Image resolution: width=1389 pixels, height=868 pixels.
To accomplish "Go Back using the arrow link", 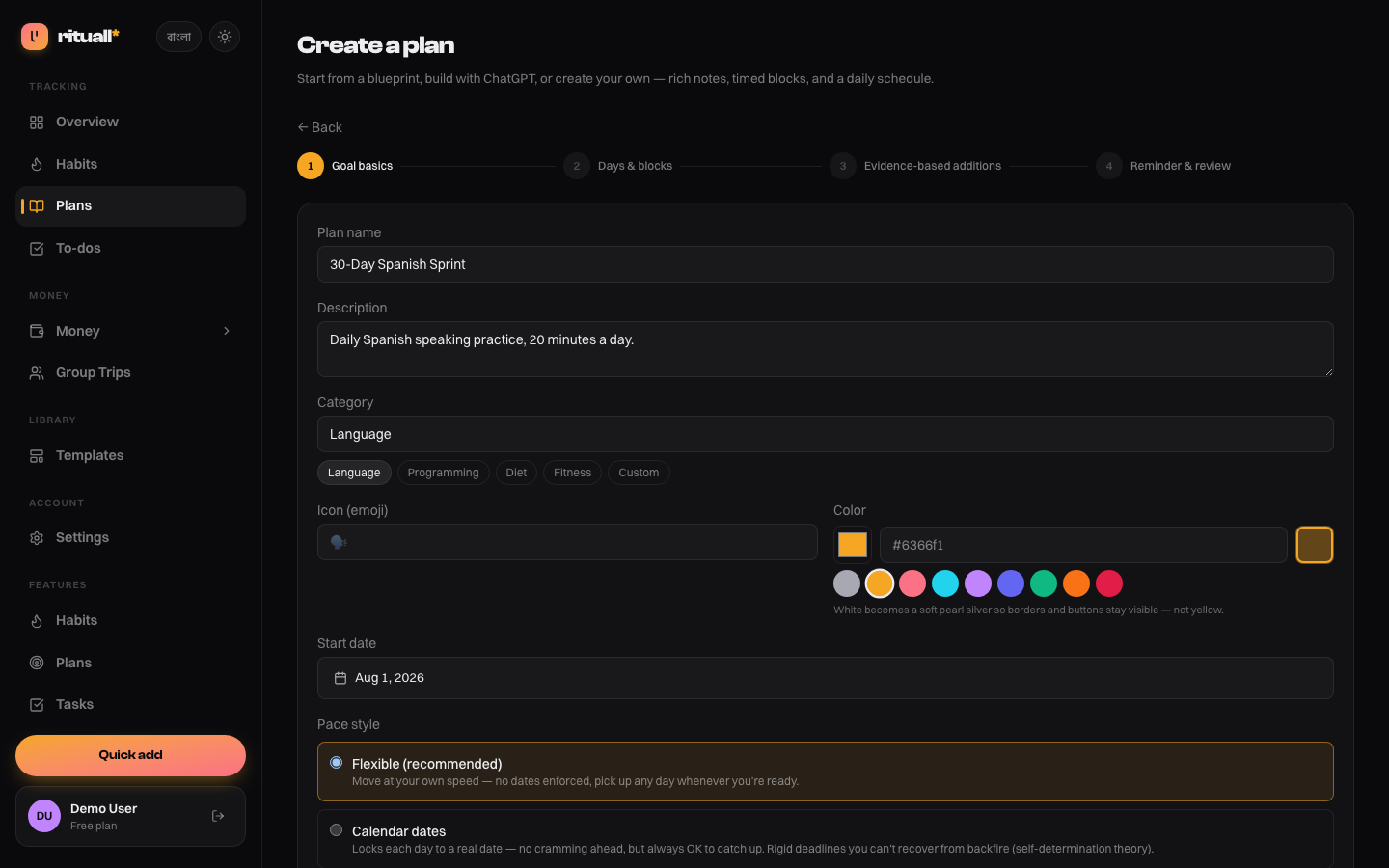I will click(x=319, y=127).
